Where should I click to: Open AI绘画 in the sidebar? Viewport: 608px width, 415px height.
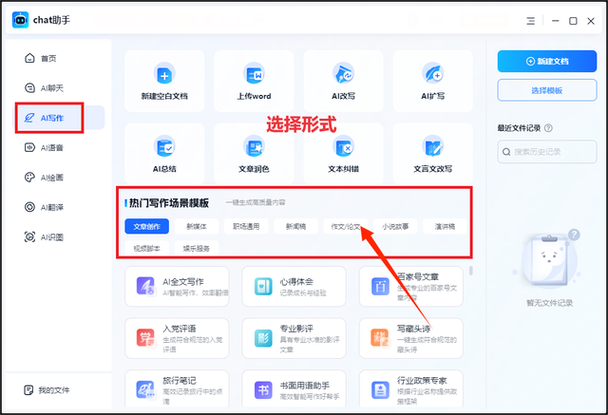[x=44, y=177]
